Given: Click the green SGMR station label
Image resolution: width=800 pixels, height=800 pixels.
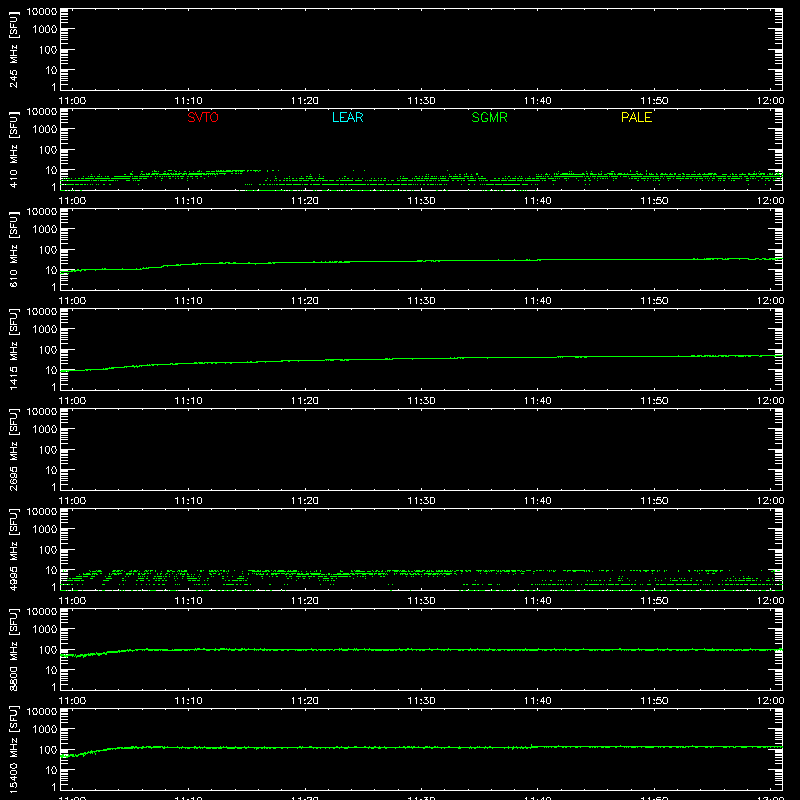Looking at the screenshot, I should pos(489,117).
